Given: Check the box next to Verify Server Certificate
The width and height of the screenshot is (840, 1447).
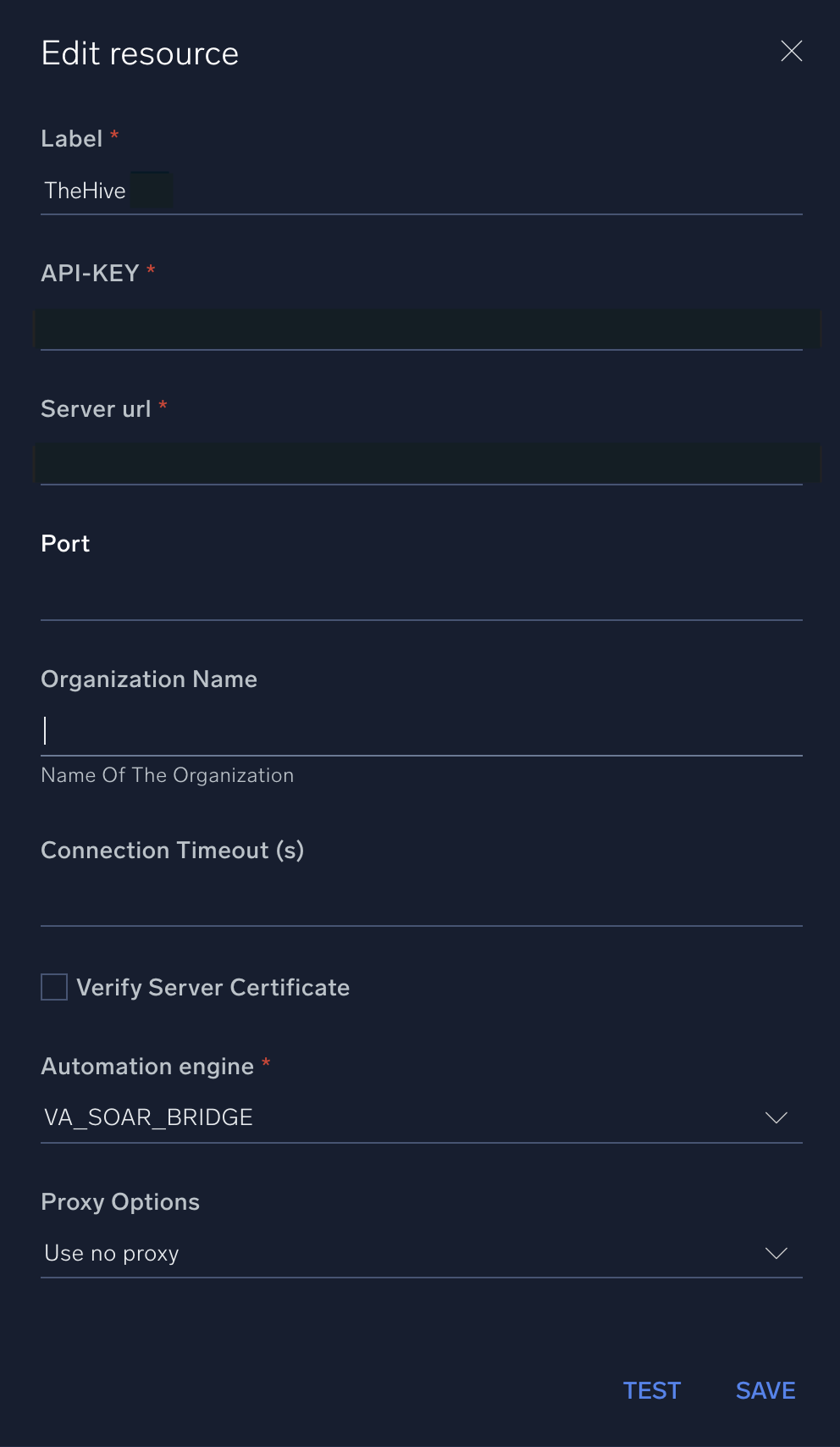Looking at the screenshot, I should 53,987.
